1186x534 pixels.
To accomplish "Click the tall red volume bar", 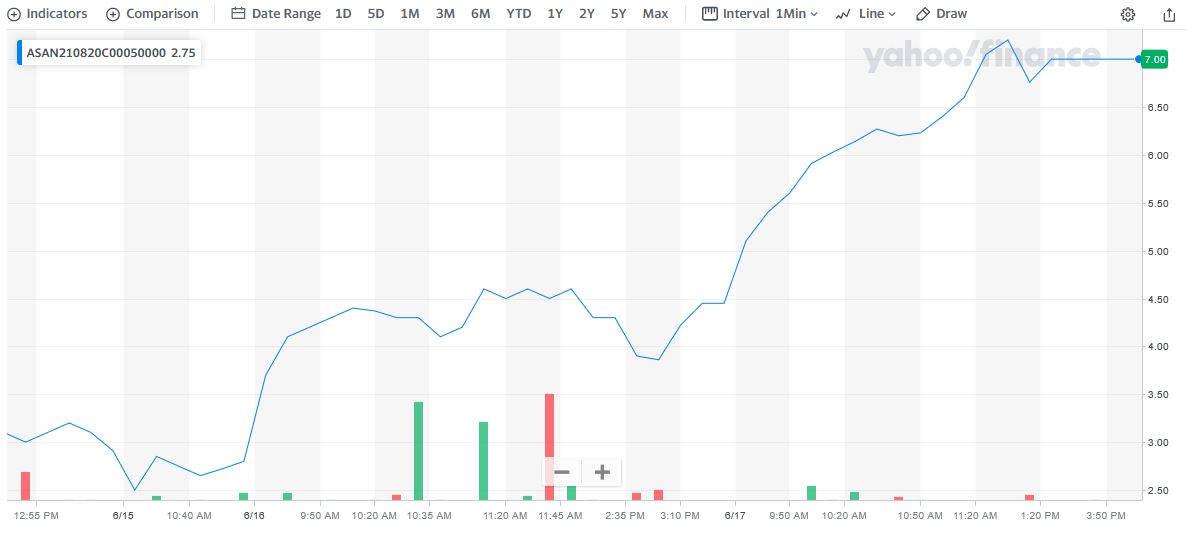I will pos(549,430).
